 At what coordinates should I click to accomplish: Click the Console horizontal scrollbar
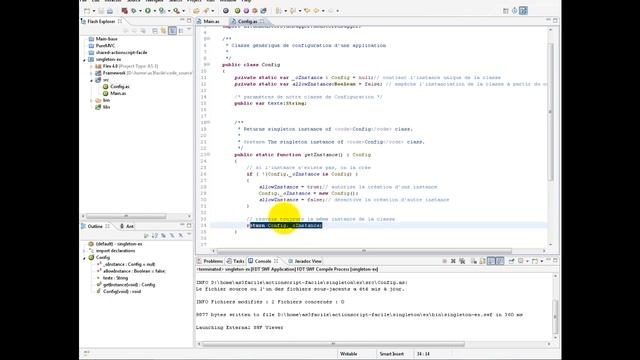tap(333, 344)
